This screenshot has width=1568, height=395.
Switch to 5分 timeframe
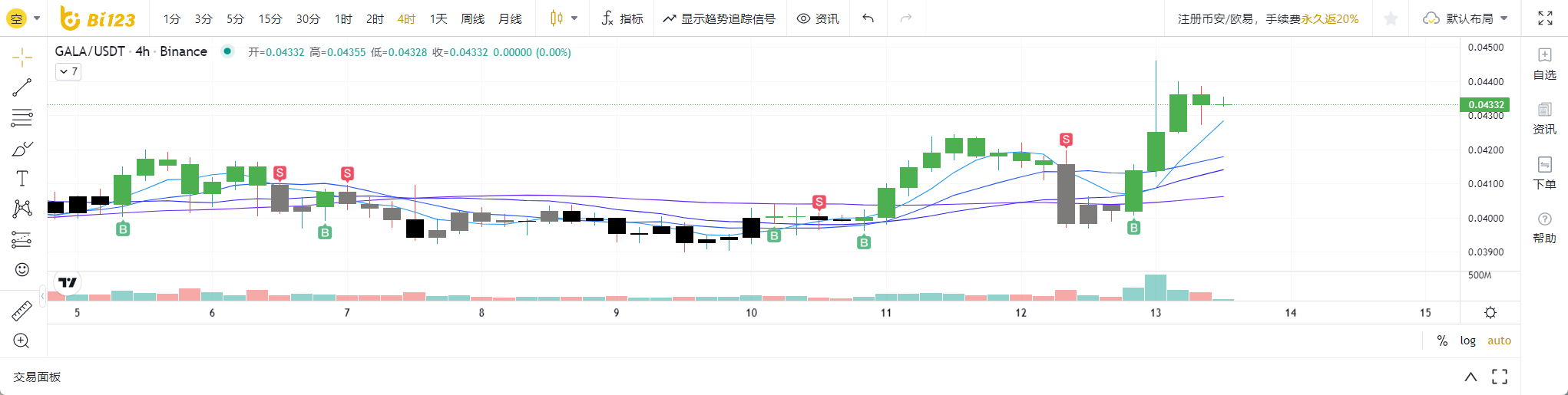pyautogui.click(x=235, y=18)
